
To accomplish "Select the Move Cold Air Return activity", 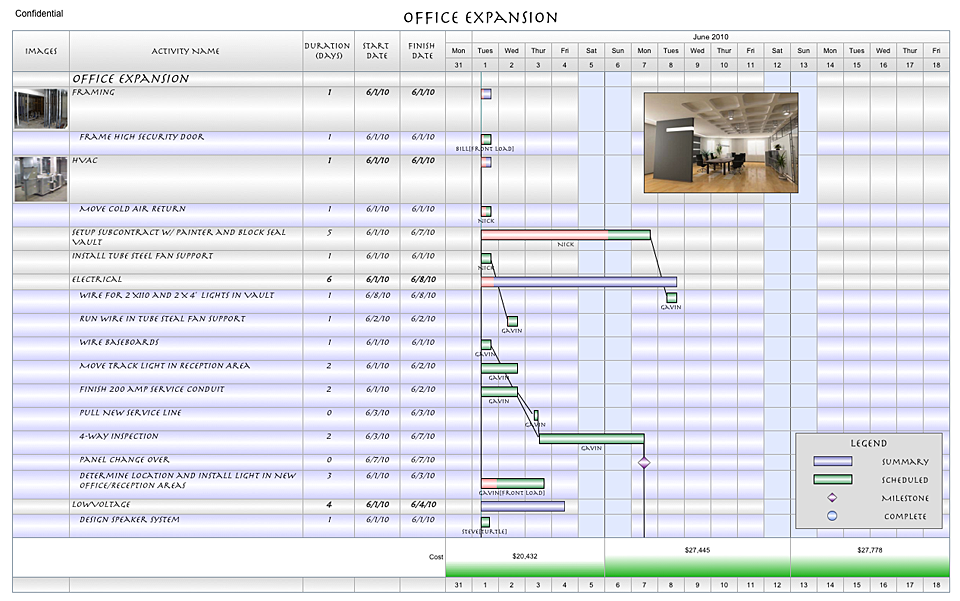I will coord(133,210).
